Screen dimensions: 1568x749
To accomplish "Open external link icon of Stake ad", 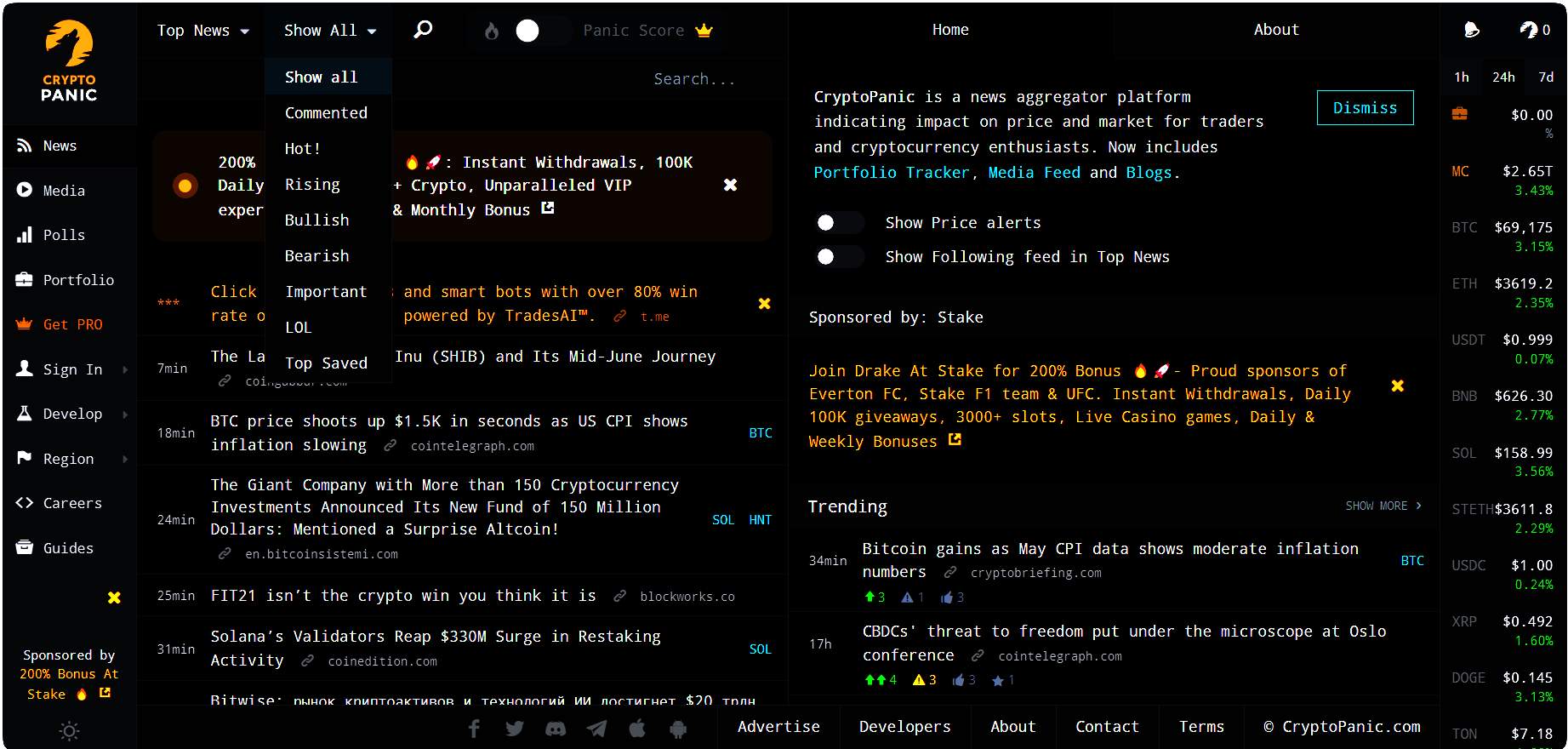I will click(955, 440).
